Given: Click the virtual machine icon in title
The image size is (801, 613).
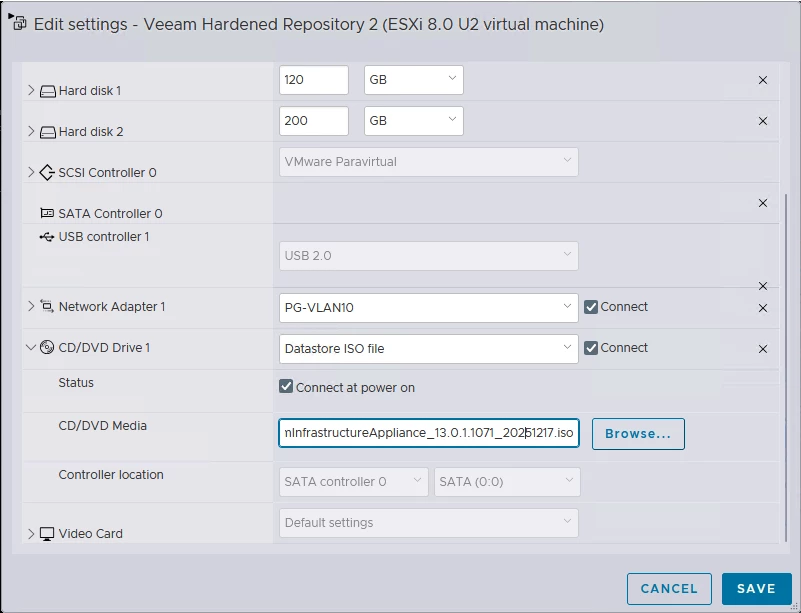Looking at the screenshot, I should click(18, 22).
